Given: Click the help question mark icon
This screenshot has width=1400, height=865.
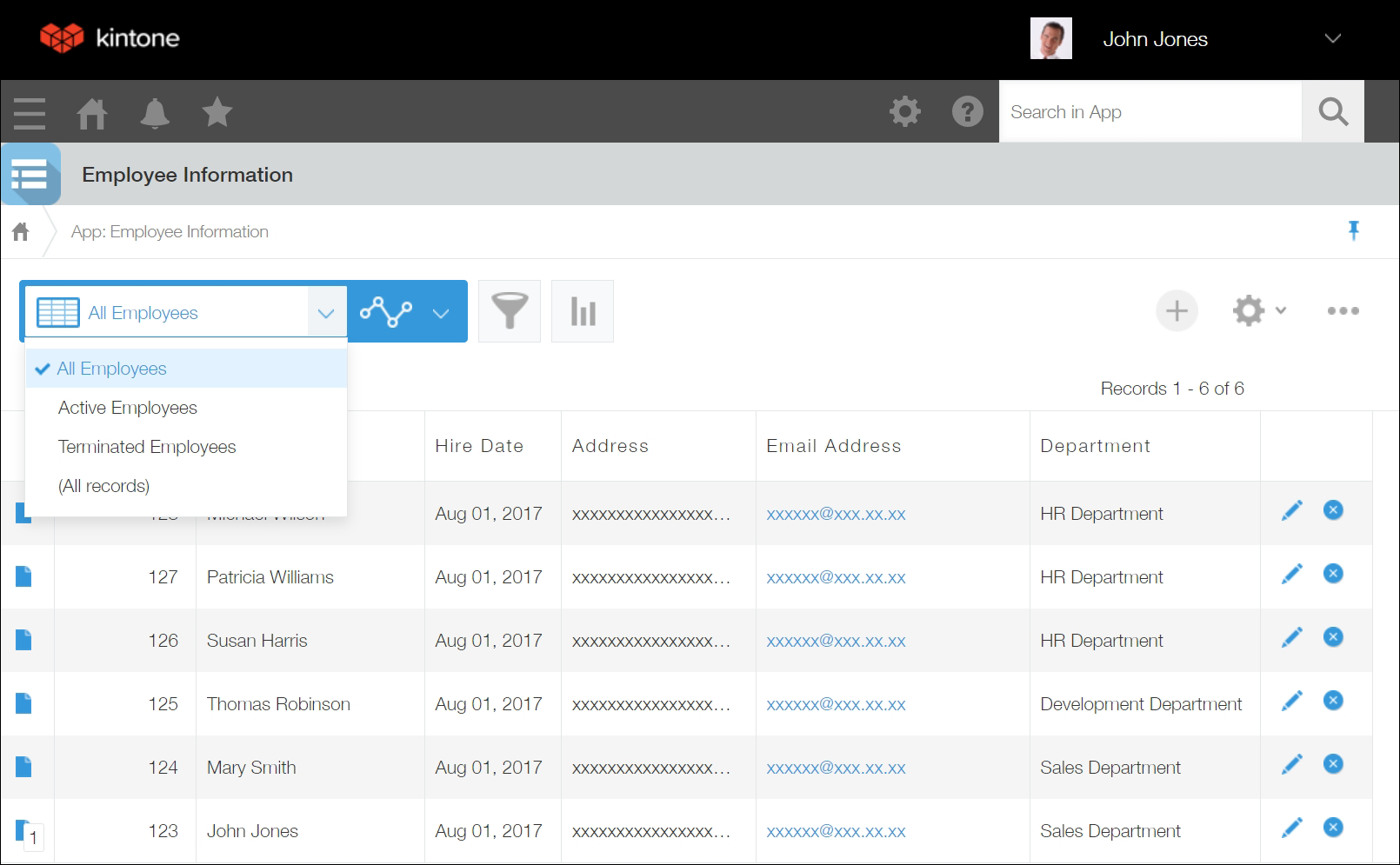Looking at the screenshot, I should click(x=967, y=112).
